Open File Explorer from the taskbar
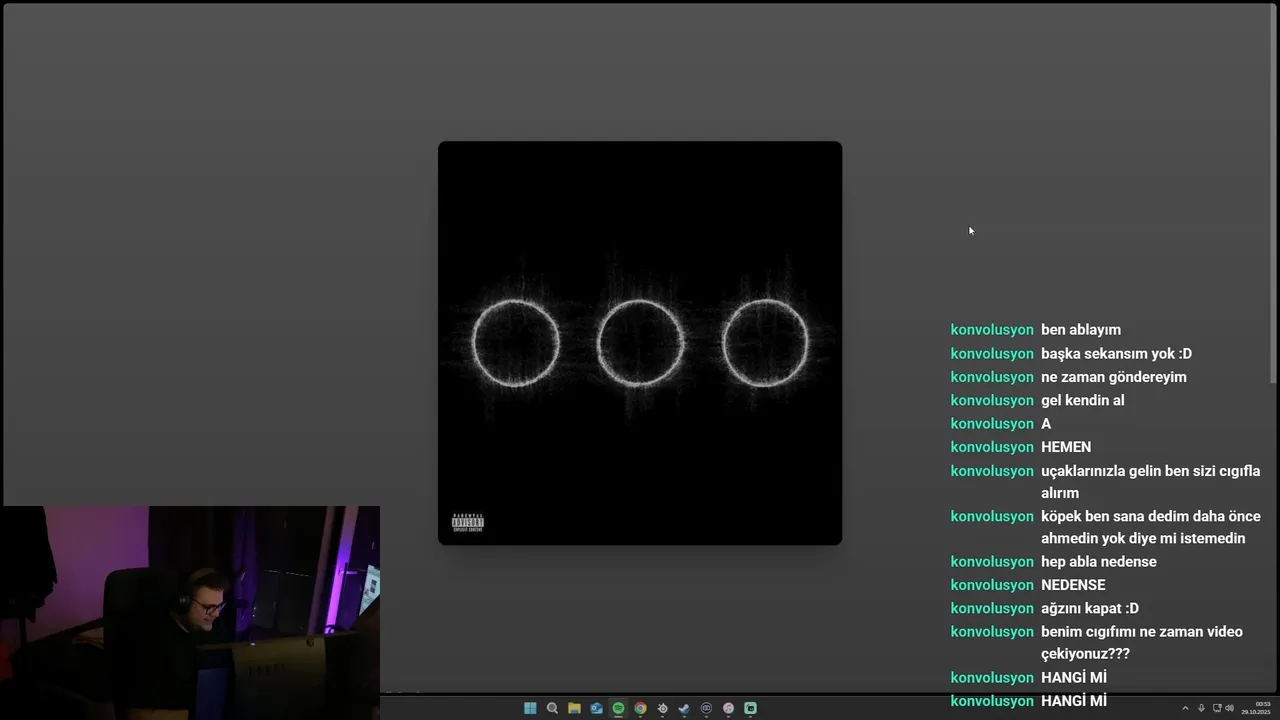The image size is (1280, 720). click(x=574, y=708)
